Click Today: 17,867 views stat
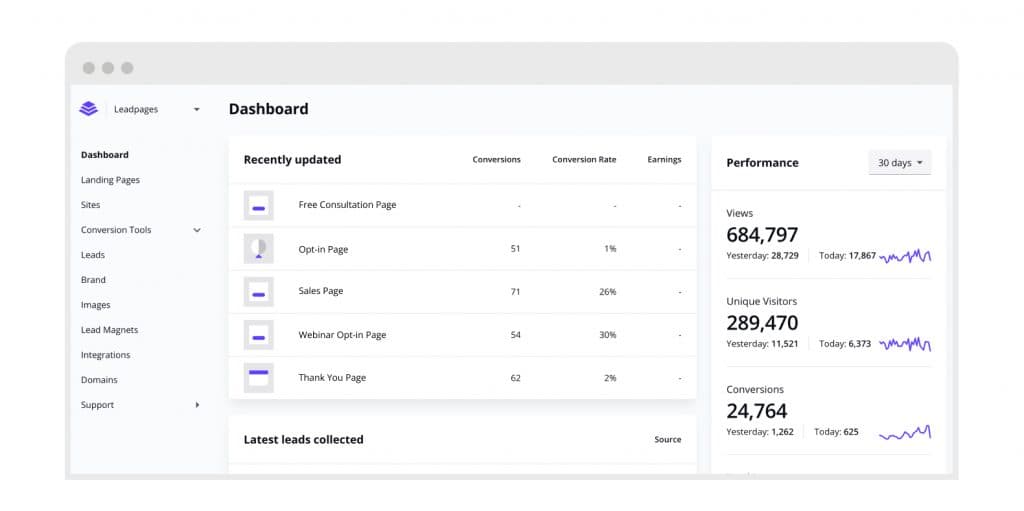The height and width of the screenshot is (511, 1024). point(848,256)
